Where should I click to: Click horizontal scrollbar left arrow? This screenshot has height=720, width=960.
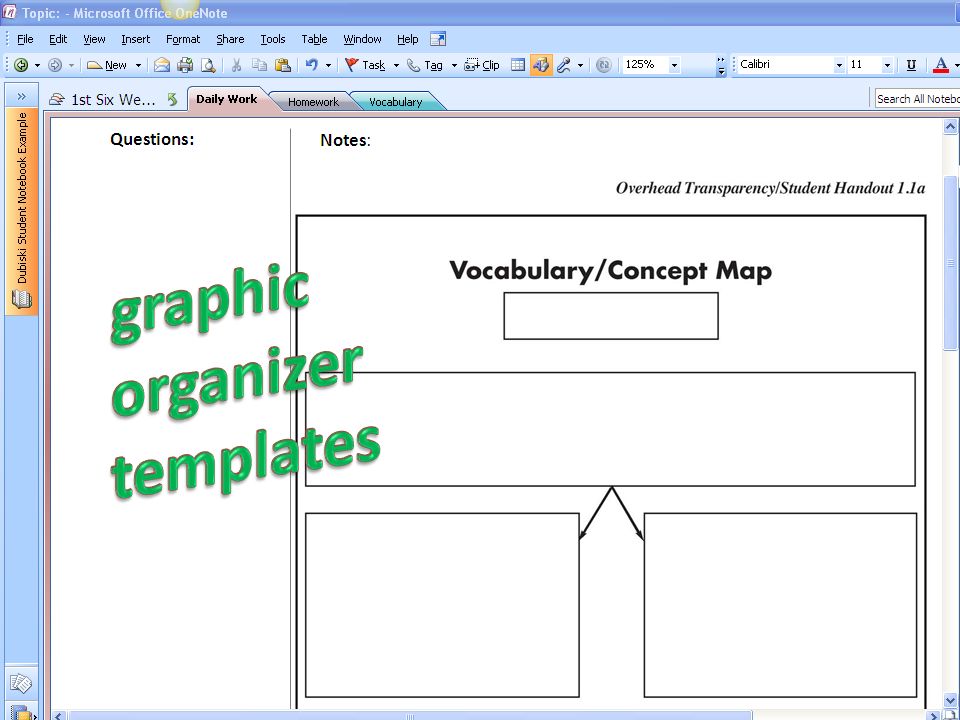tap(59, 715)
